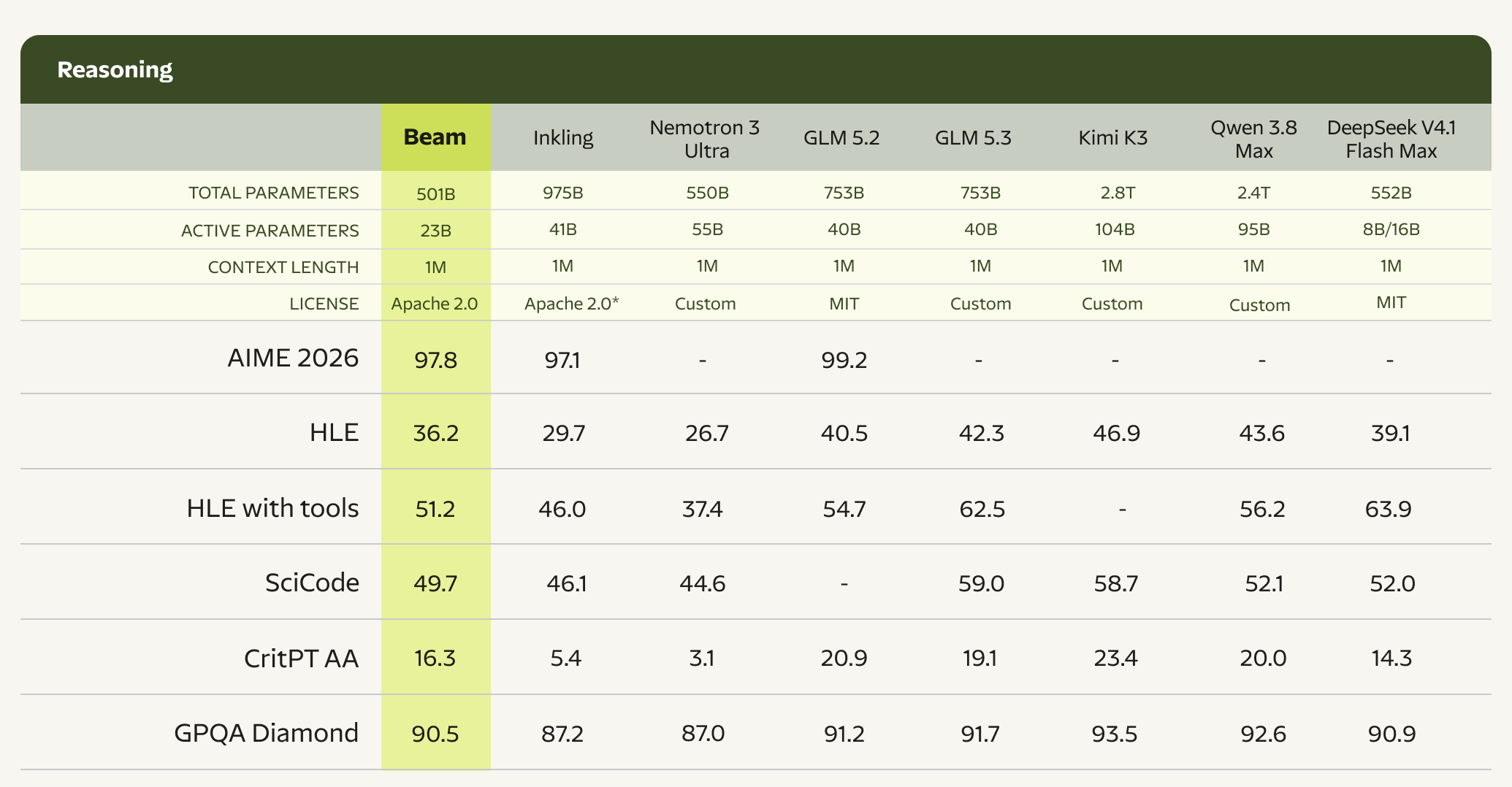Click the LICENSE row label

324,304
